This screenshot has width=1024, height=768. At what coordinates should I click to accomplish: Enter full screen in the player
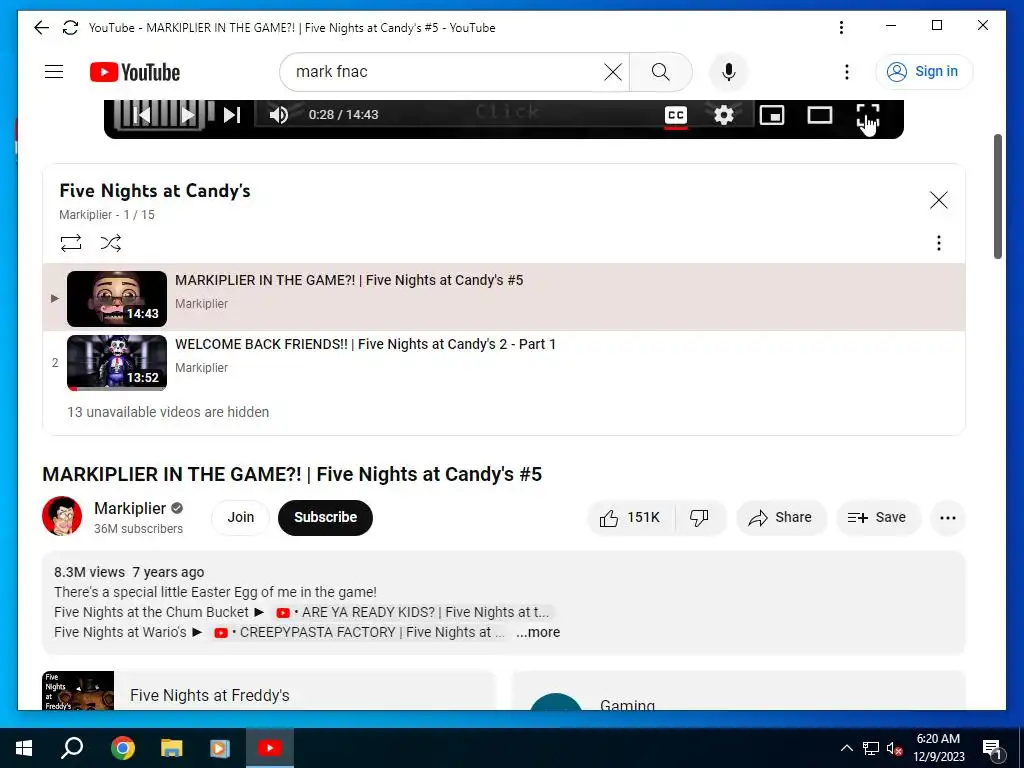pos(868,116)
